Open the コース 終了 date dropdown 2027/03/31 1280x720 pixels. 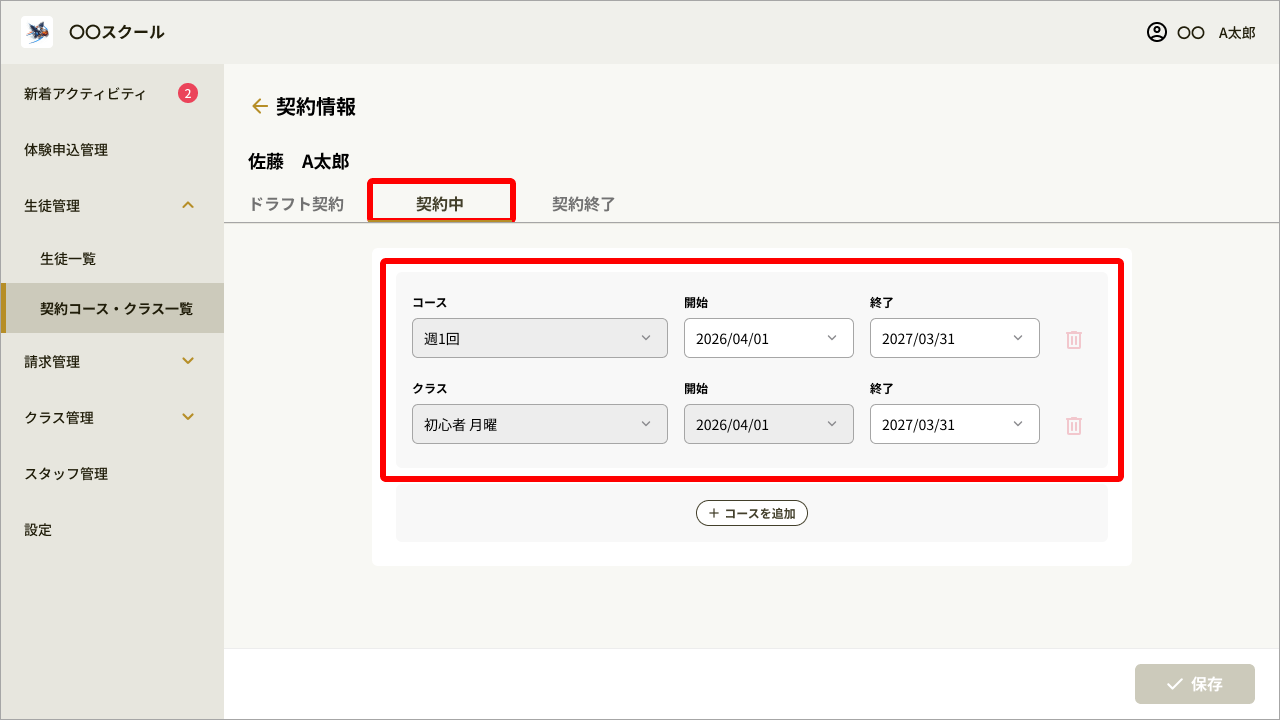[954, 338]
